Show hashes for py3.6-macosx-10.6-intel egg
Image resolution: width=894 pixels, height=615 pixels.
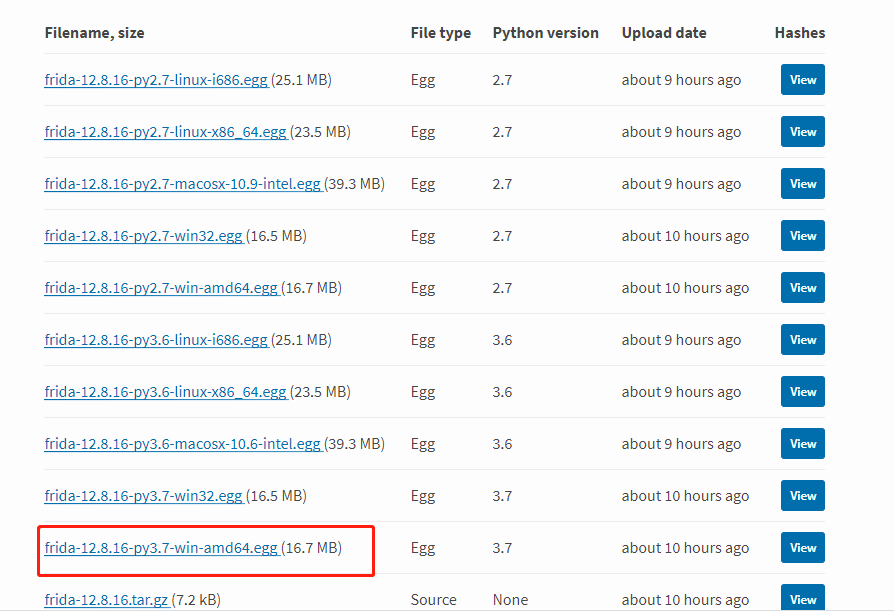802,444
